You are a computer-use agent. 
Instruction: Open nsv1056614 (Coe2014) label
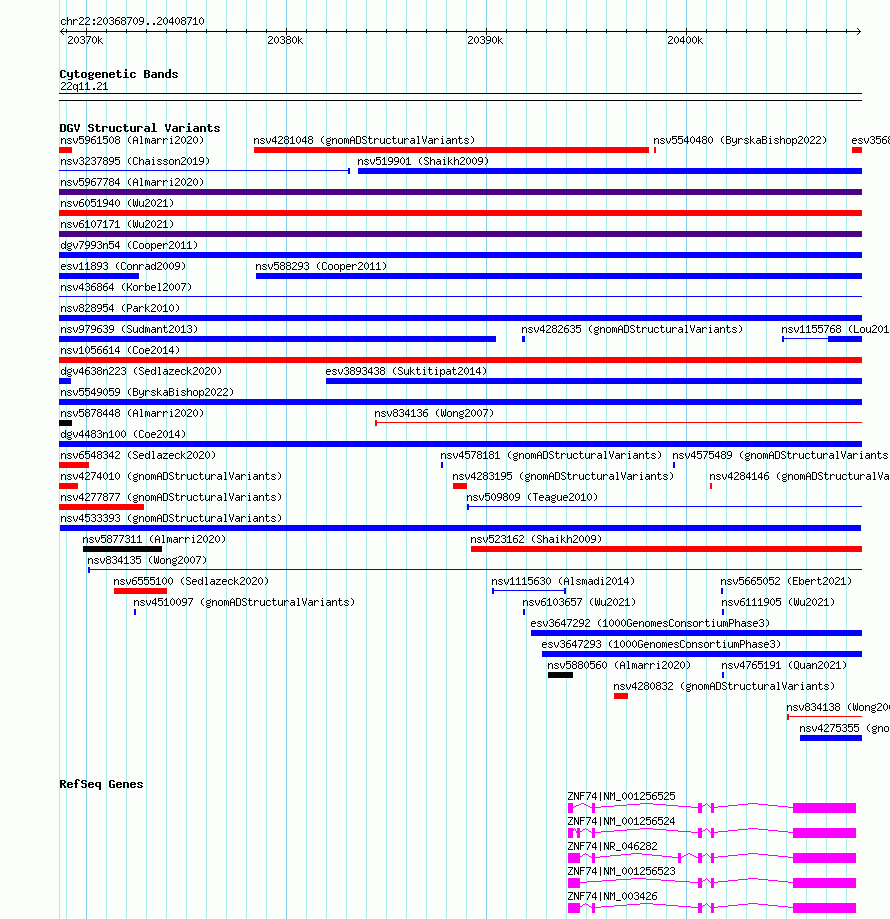(120, 350)
